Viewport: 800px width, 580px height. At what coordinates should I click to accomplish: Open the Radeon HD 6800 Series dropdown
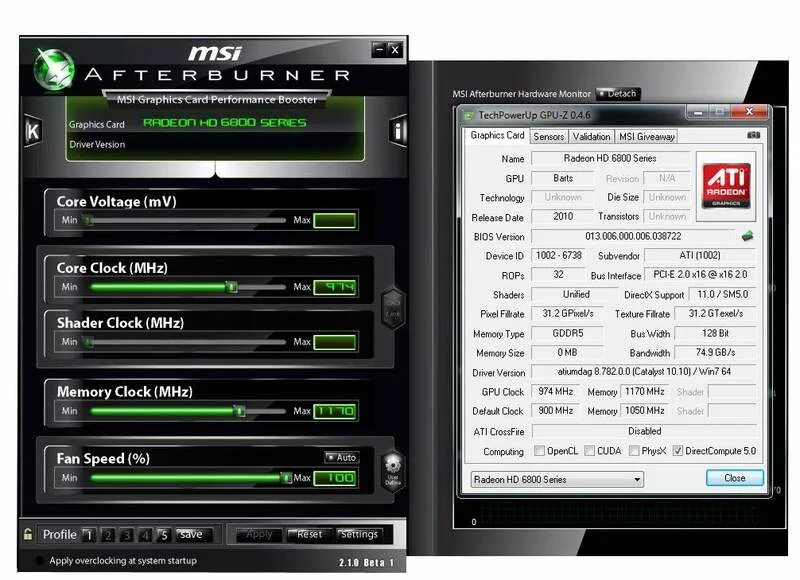[557, 480]
